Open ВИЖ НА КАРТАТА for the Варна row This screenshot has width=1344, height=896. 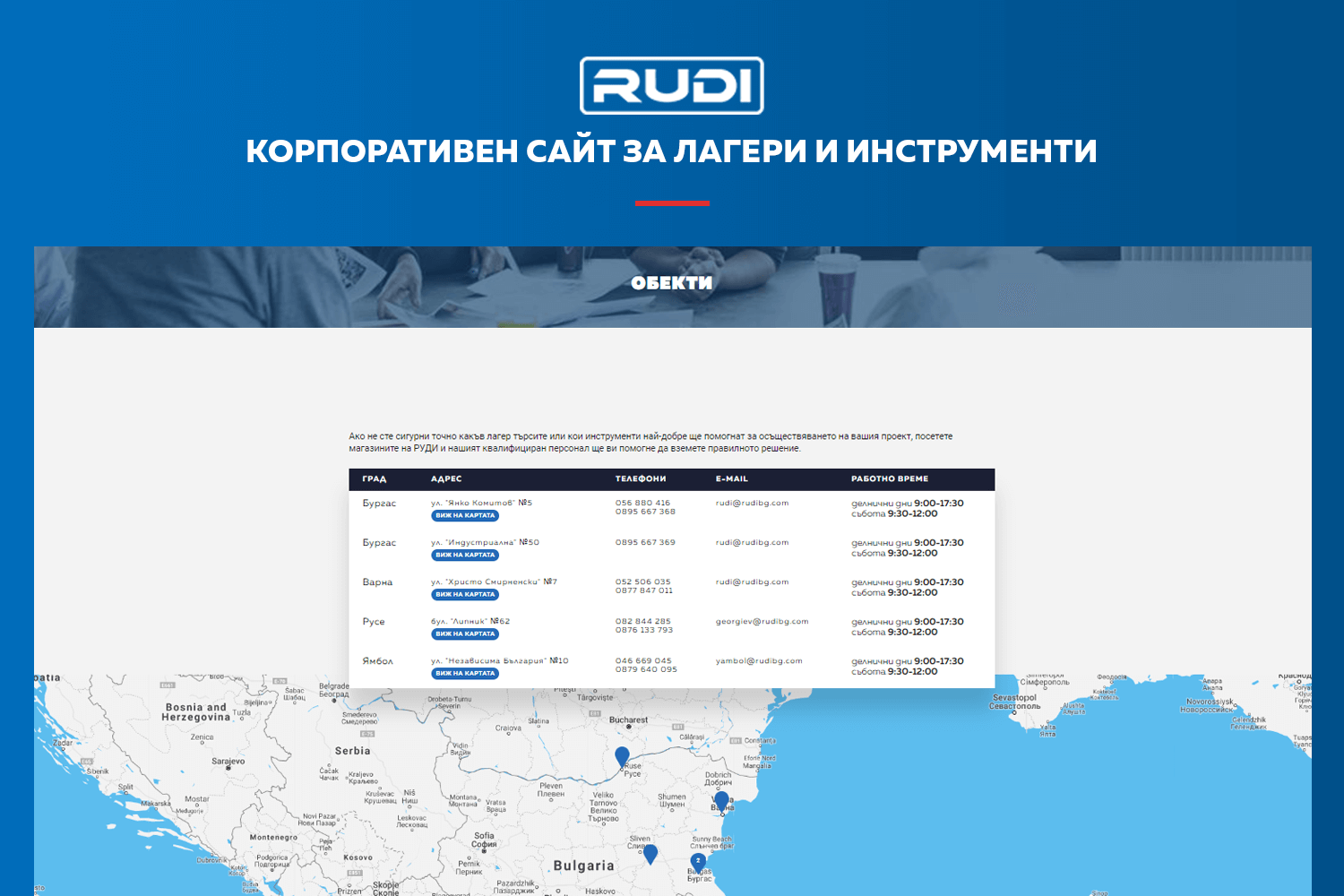467,594
